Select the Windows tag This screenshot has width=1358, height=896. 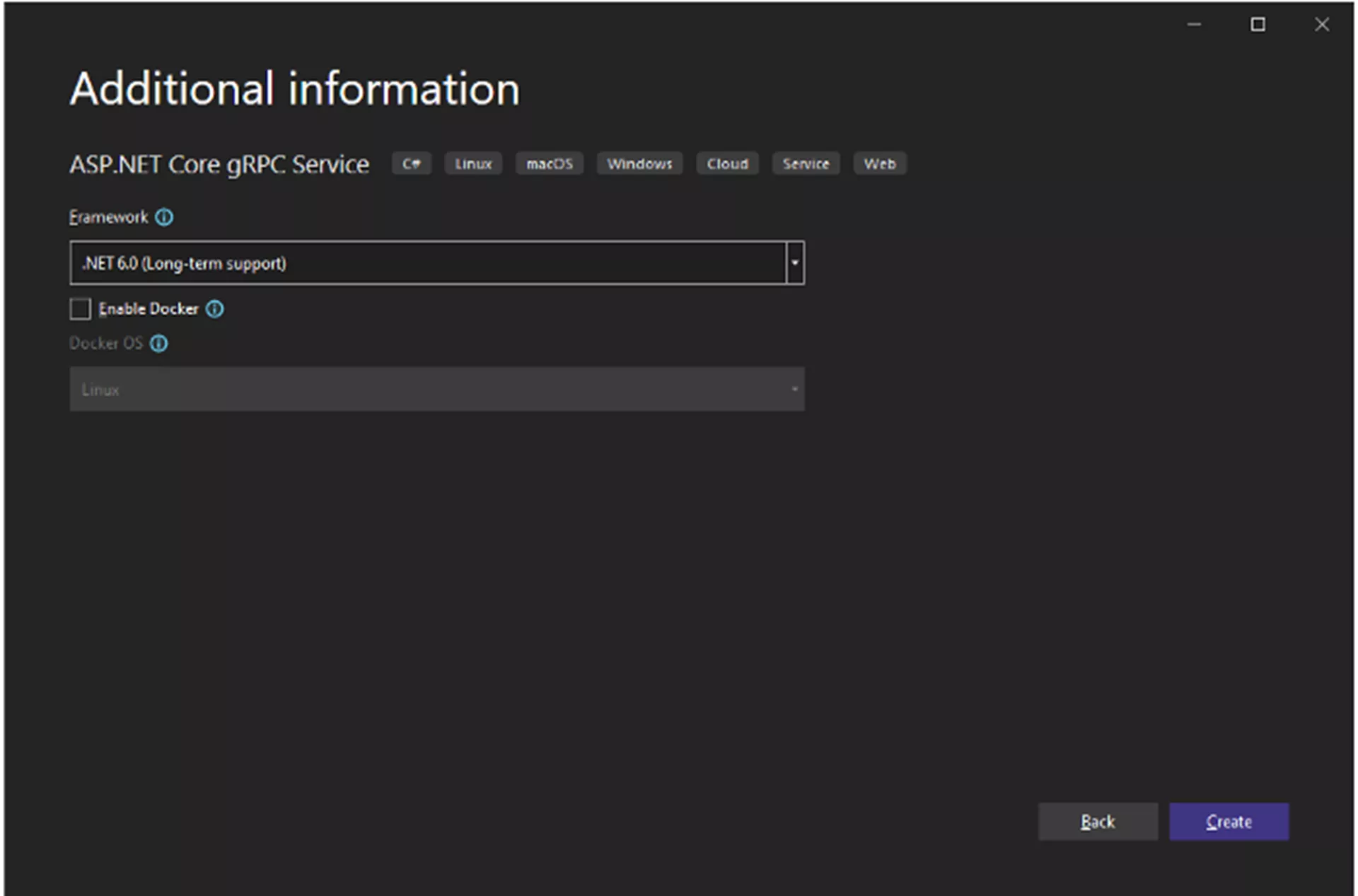639,163
